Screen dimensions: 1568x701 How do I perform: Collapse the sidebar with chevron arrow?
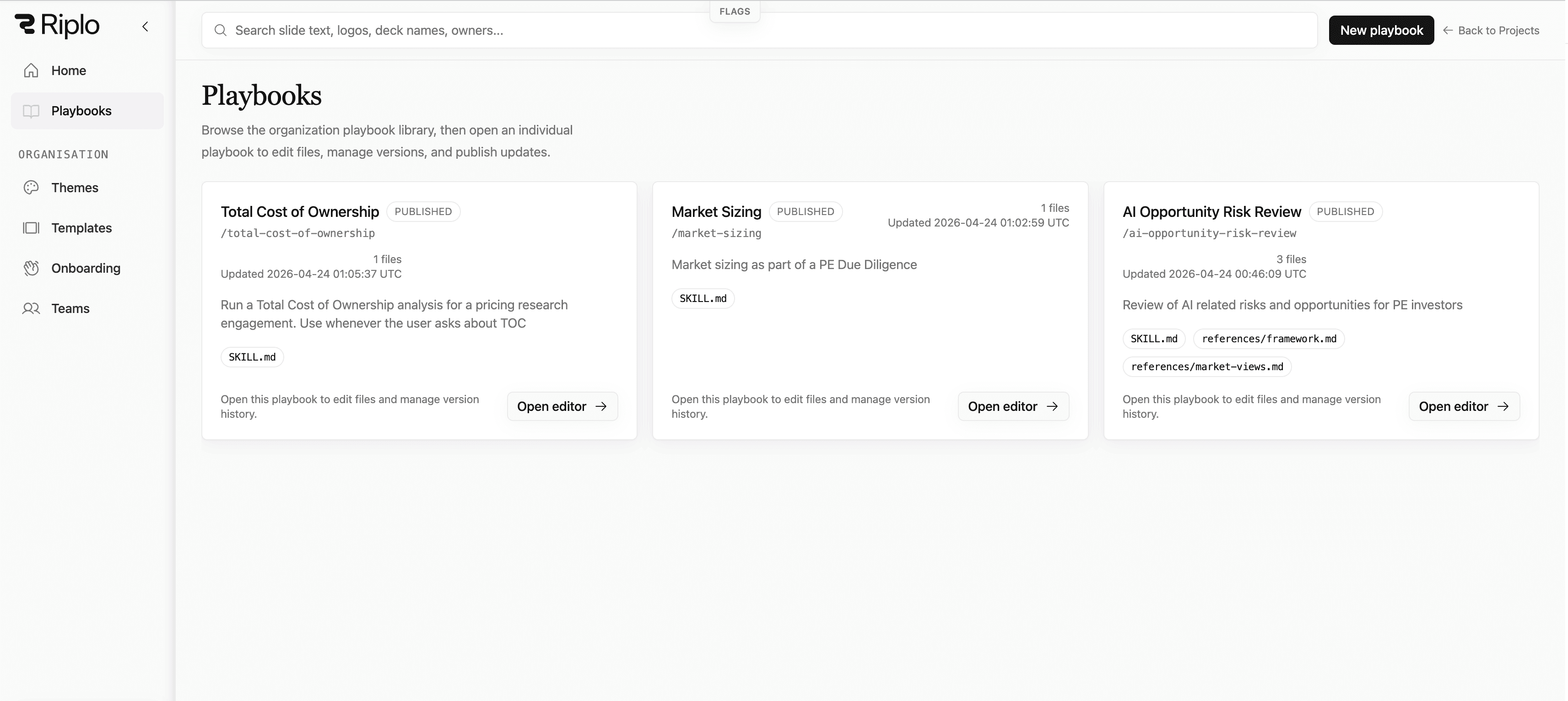(x=145, y=26)
